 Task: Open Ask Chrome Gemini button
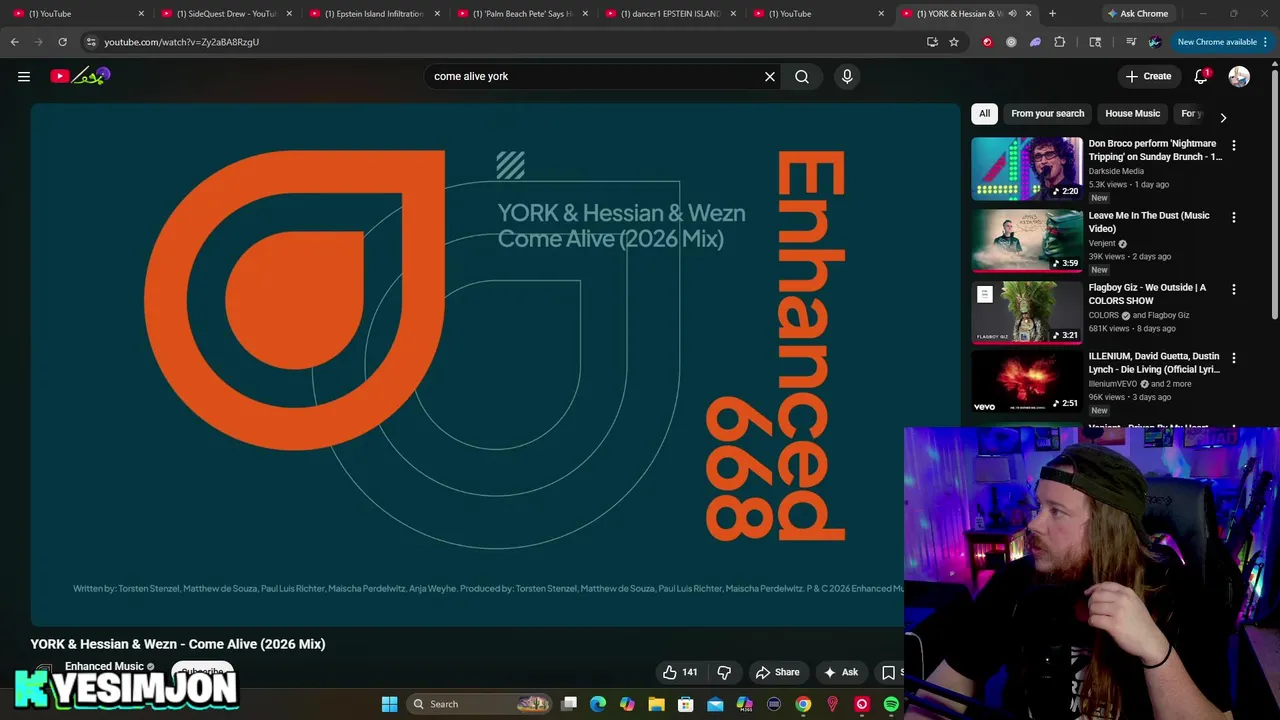(x=1138, y=14)
